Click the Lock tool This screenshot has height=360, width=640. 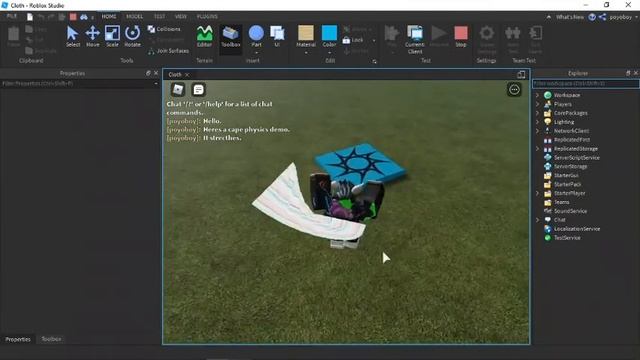pos(353,40)
